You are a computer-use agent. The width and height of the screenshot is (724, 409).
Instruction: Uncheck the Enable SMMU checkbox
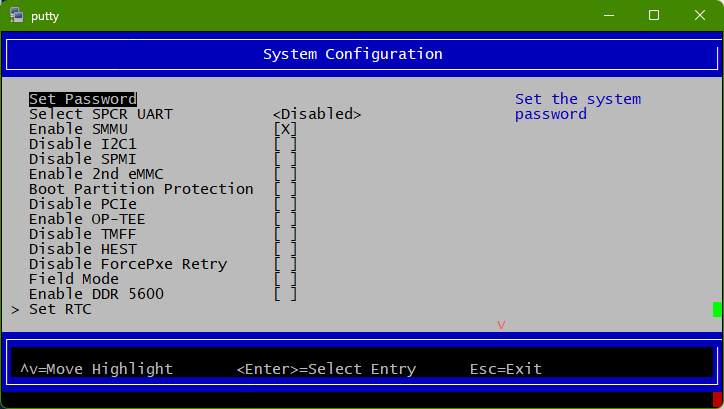285,129
